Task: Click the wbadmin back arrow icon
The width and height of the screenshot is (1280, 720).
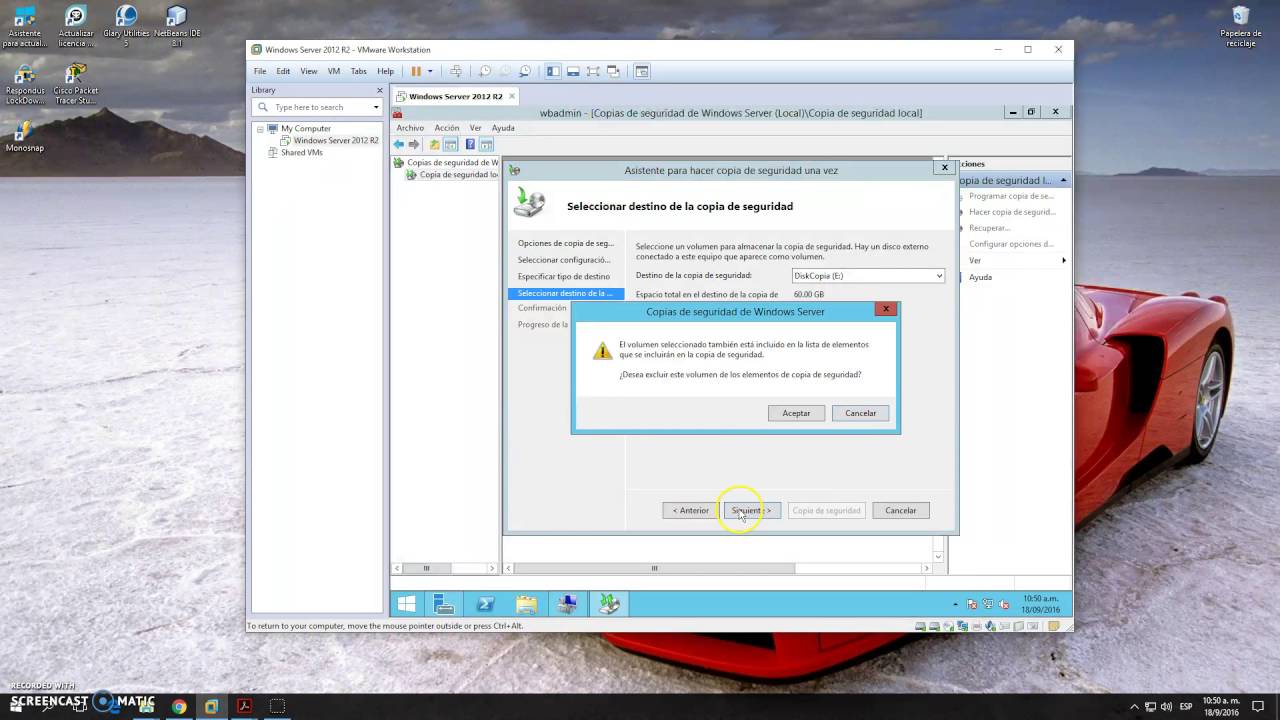Action: (399, 144)
